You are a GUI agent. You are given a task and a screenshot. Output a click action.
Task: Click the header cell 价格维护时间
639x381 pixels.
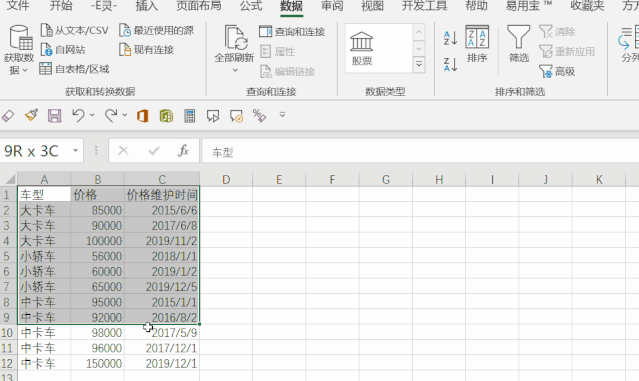162,195
